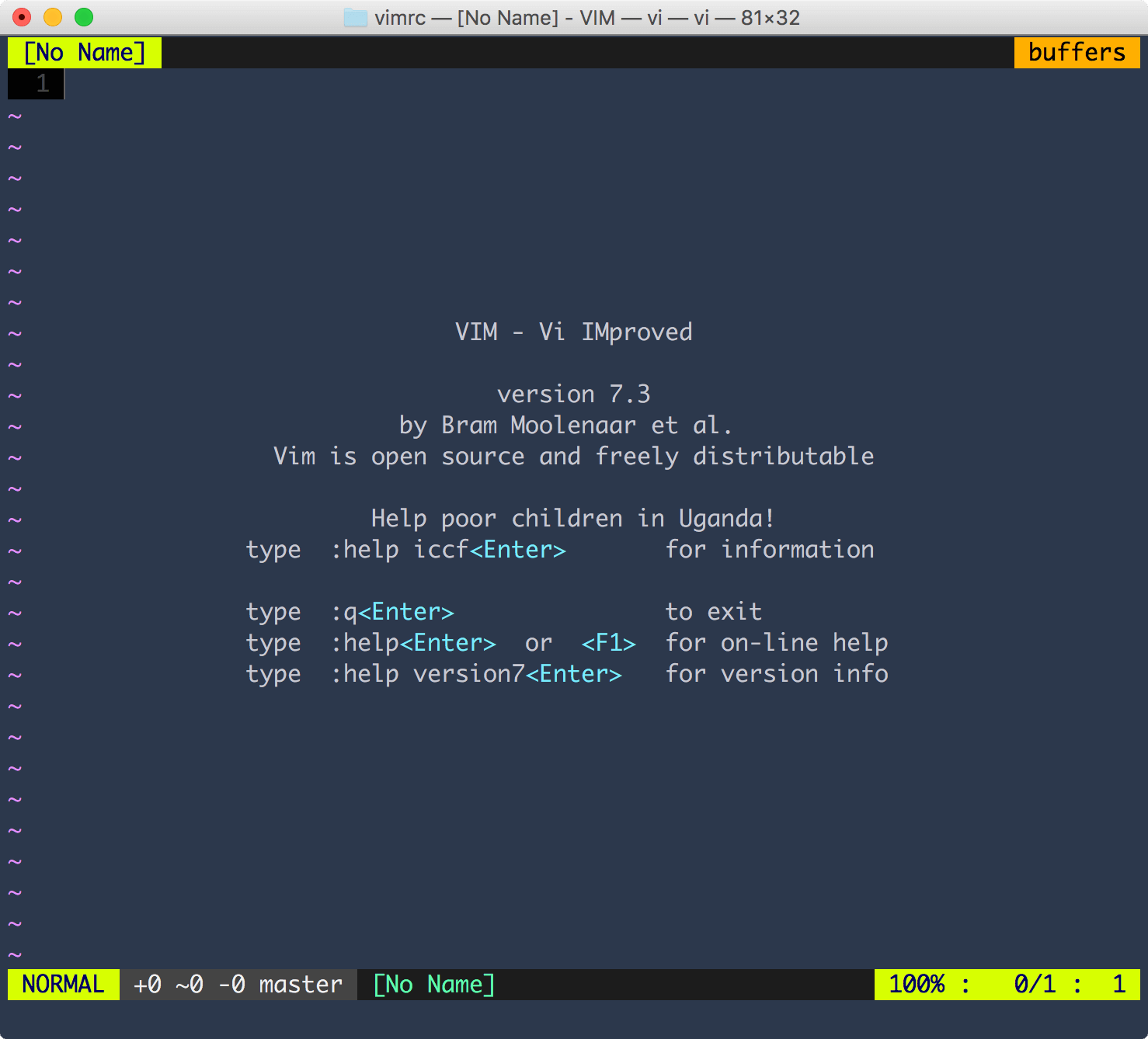Select the [No Name] buffer tab
This screenshot has width=1148, height=1039.
pyautogui.click(x=85, y=53)
